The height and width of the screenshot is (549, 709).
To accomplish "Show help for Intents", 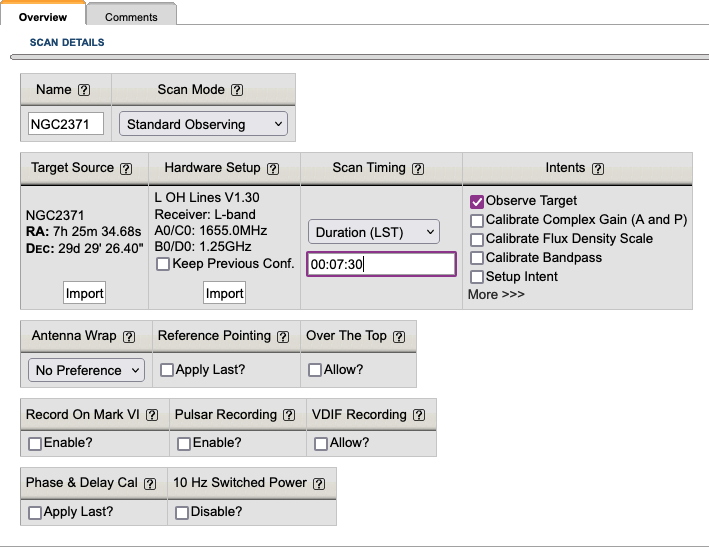I will coord(598,169).
